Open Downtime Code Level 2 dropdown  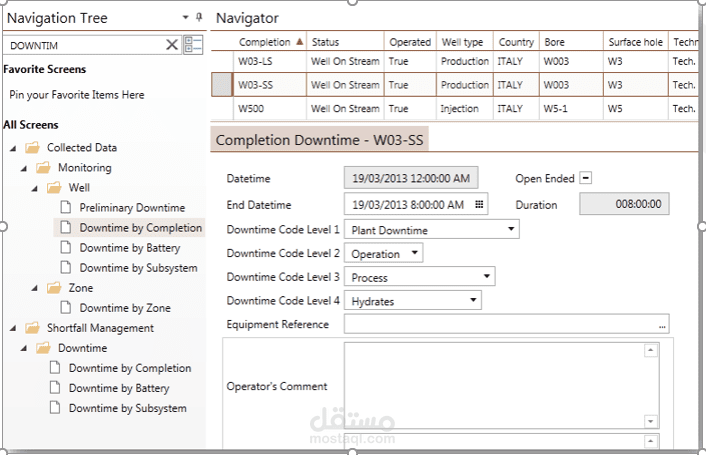(415, 252)
